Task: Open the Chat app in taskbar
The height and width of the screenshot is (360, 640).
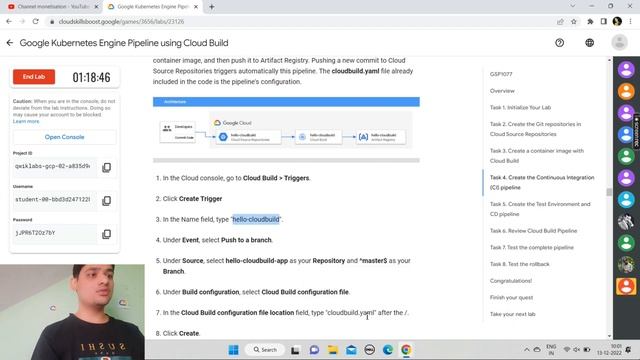Action: (314, 350)
